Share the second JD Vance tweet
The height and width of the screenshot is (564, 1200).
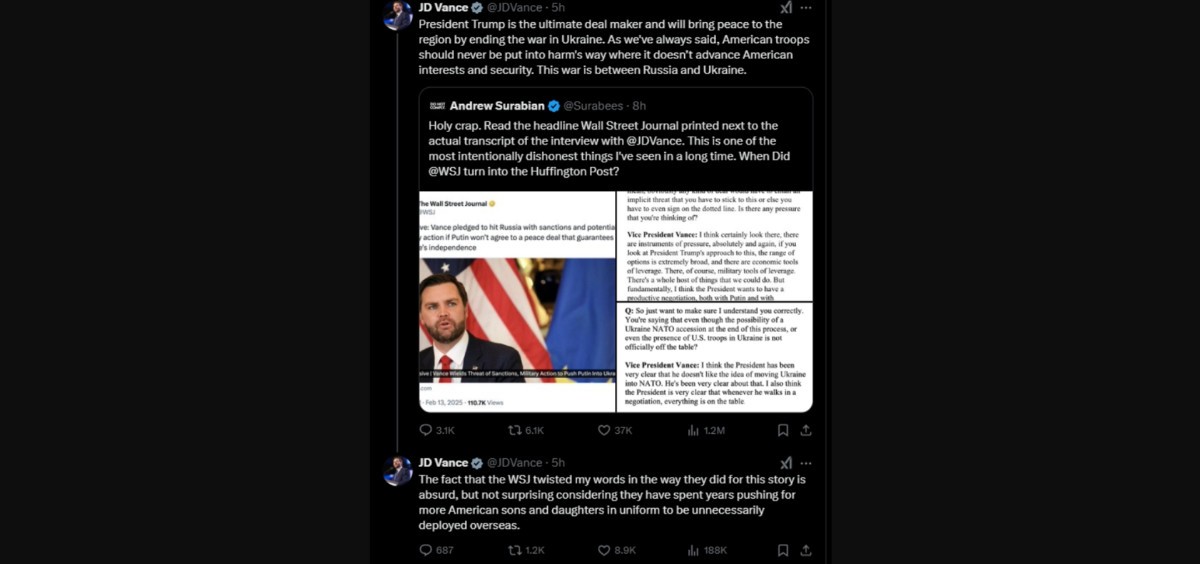806,550
